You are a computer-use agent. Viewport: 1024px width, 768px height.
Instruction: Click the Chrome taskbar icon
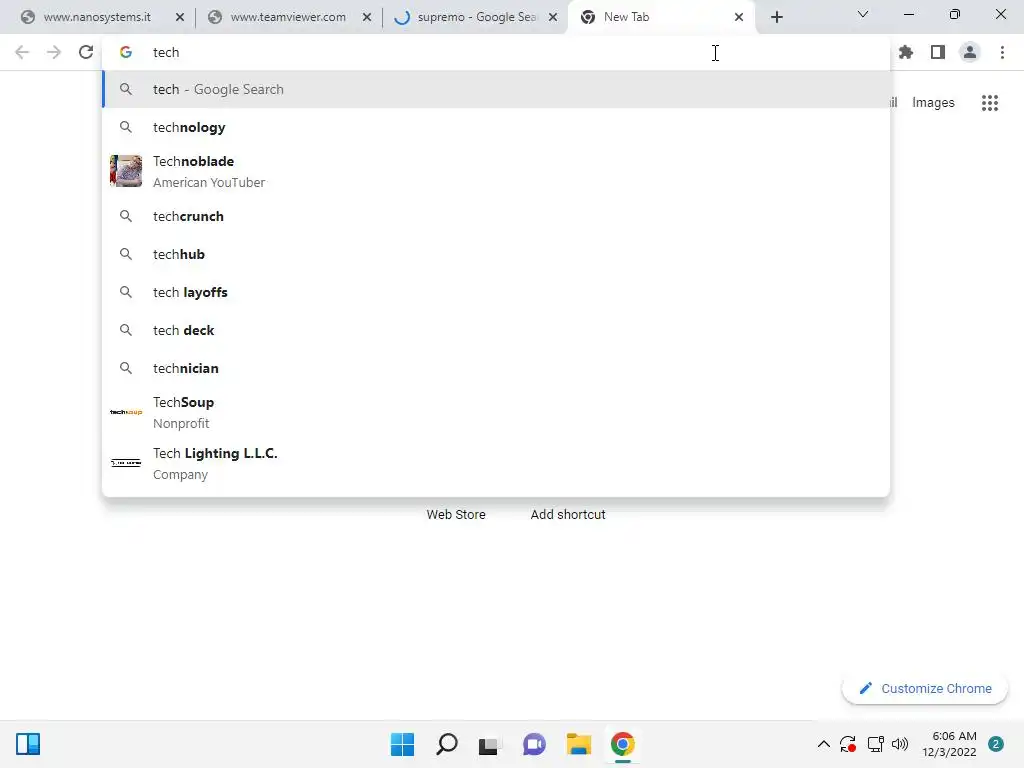(x=622, y=744)
